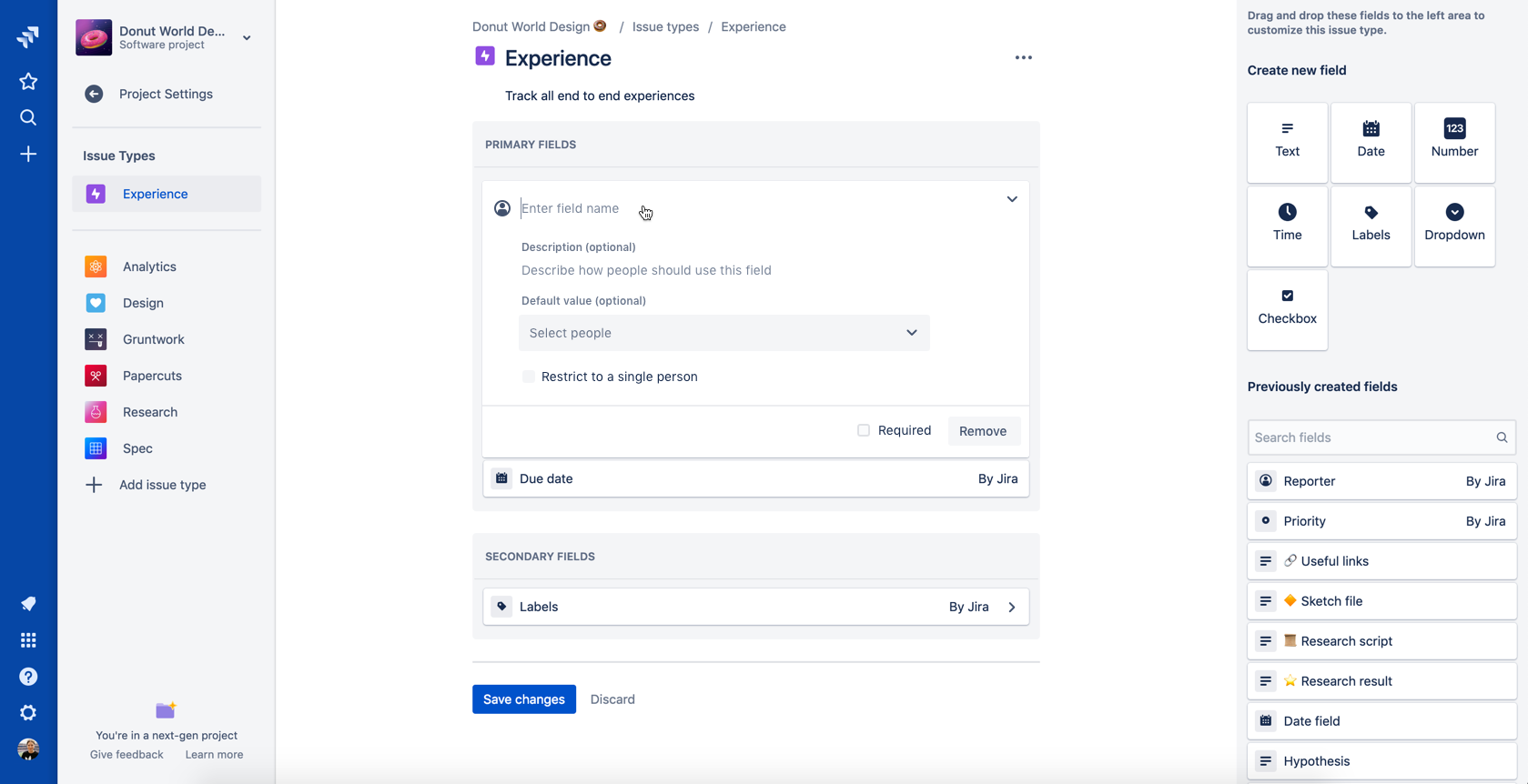Image resolution: width=1528 pixels, height=784 pixels.
Task: Choose the Checkbox field type tile
Action: (x=1287, y=309)
